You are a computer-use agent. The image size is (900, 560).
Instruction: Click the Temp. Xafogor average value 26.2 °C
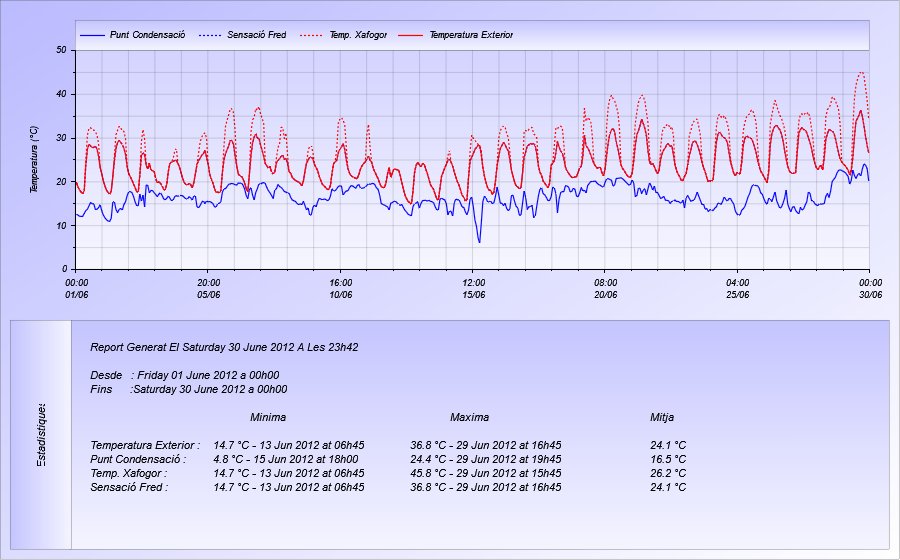click(x=667, y=473)
